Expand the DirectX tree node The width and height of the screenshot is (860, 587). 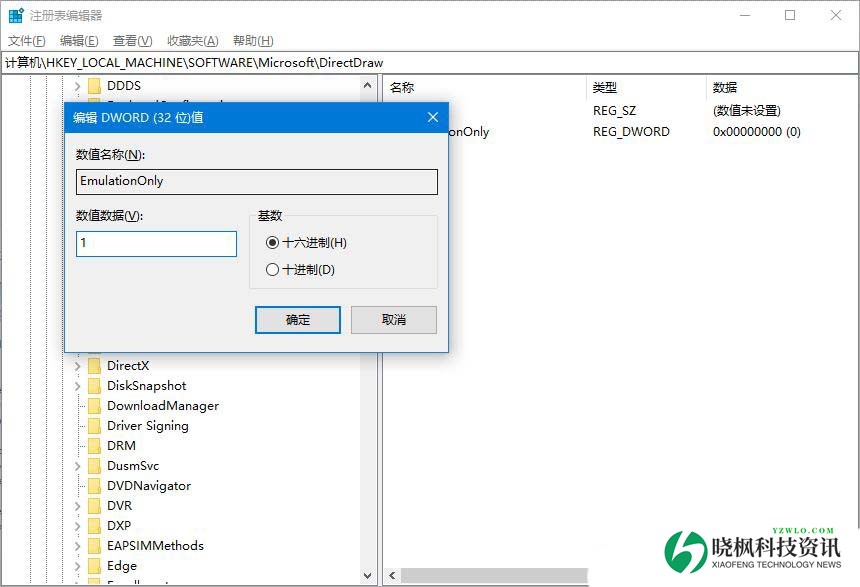coord(77,366)
